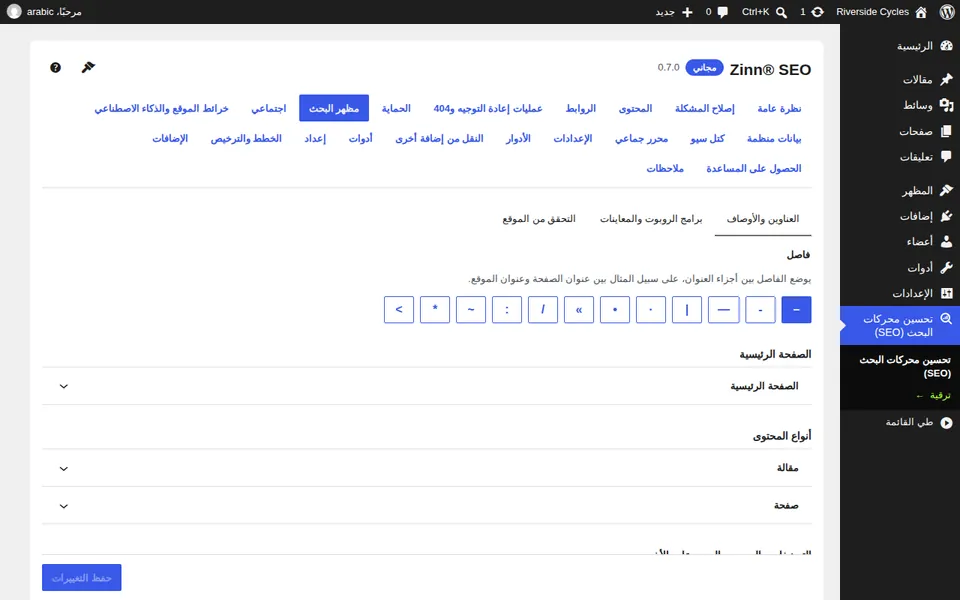Switch to برامج الروبوت والمعاينات sub-tab
The width and height of the screenshot is (960, 600).
click(651, 219)
